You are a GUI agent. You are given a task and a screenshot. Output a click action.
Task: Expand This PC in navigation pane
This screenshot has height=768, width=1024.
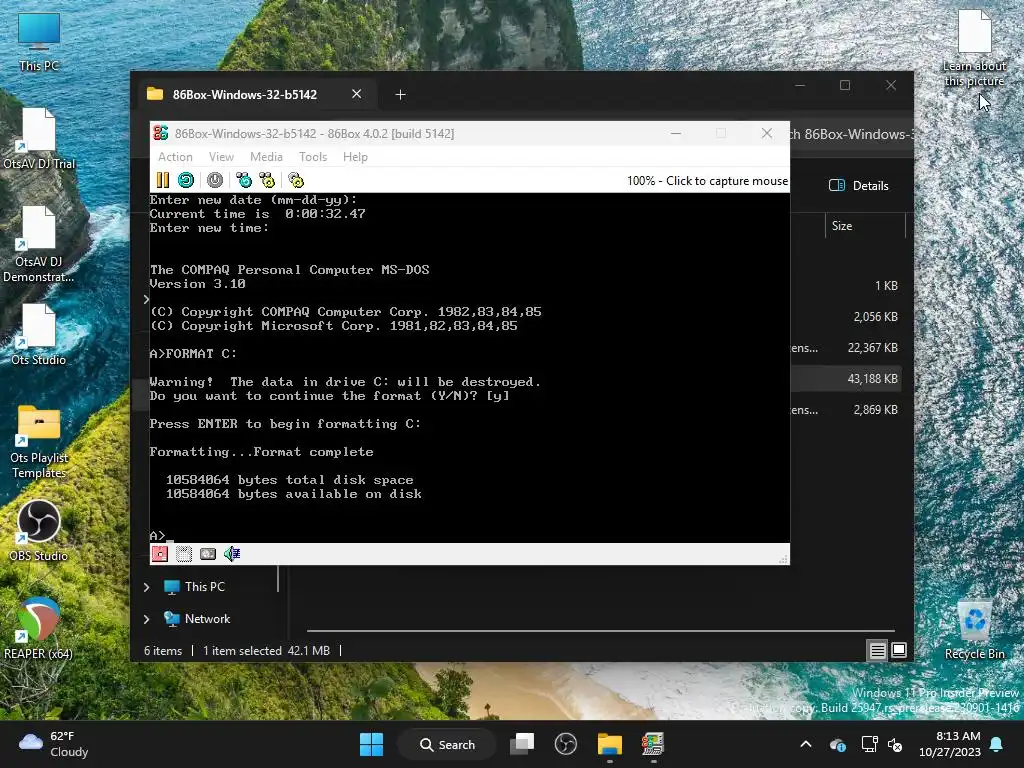(147, 587)
